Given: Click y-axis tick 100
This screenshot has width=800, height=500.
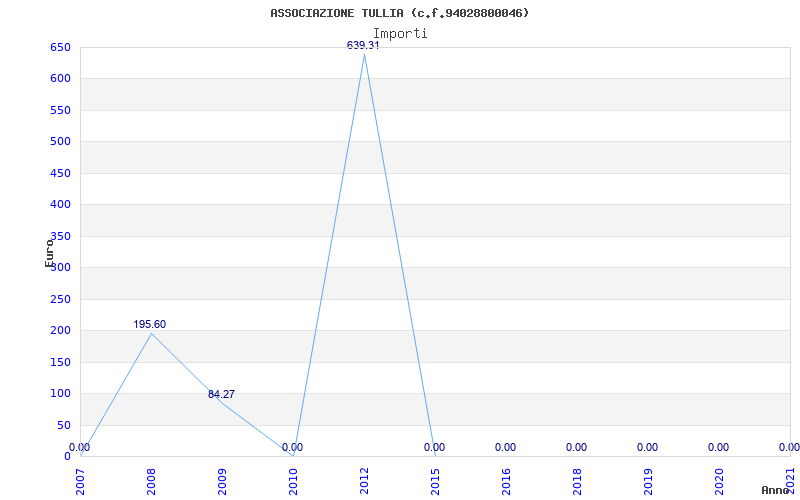Looking at the screenshot, I should 60,393.
